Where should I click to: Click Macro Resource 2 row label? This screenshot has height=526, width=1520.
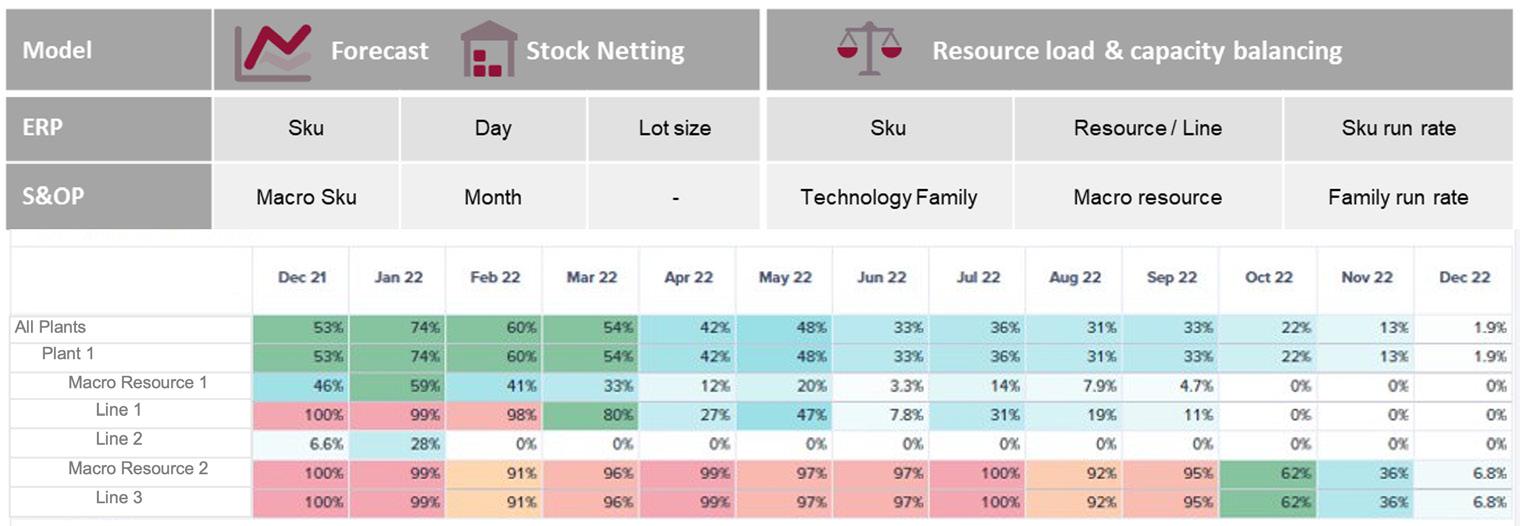[x=138, y=469]
